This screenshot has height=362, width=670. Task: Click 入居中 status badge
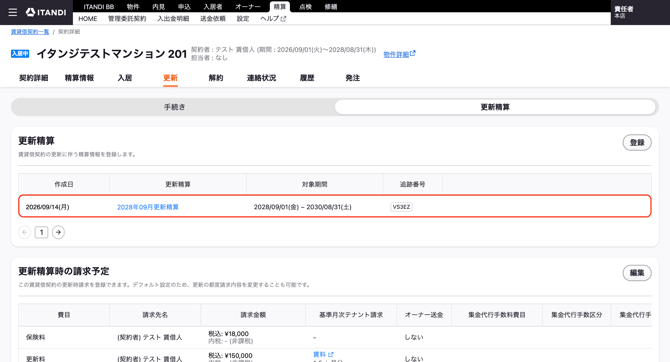(20, 54)
